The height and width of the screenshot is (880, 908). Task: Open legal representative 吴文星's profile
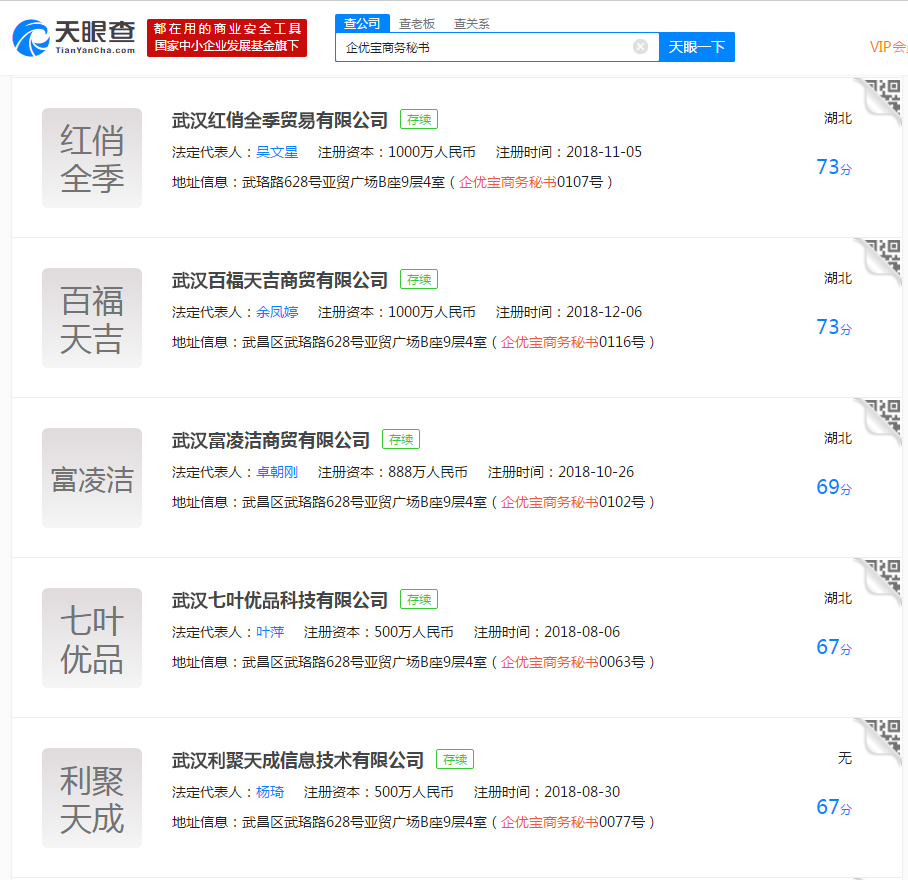pyautogui.click(x=277, y=152)
